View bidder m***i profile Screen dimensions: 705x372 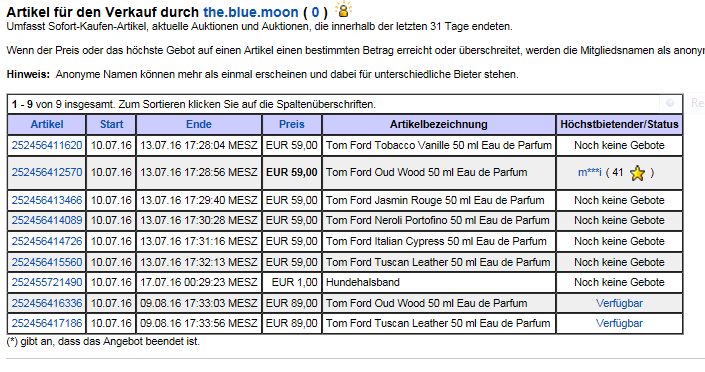[589, 172]
